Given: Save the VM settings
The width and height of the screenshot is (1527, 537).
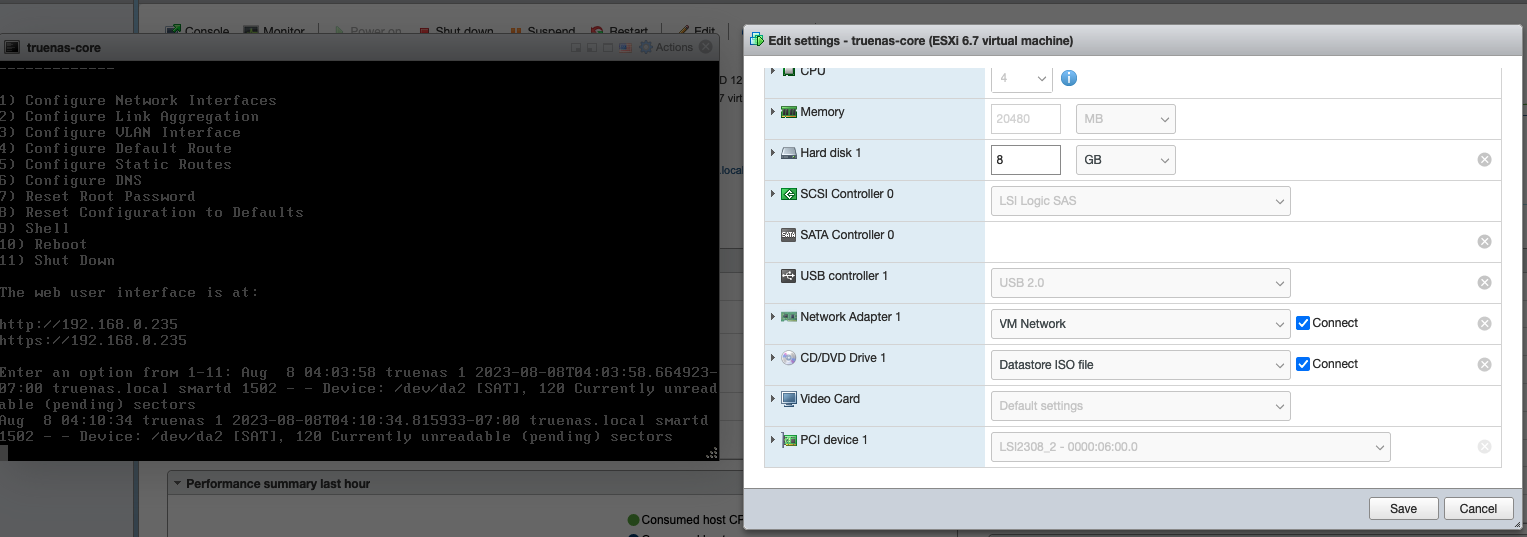Looking at the screenshot, I should [1403, 508].
